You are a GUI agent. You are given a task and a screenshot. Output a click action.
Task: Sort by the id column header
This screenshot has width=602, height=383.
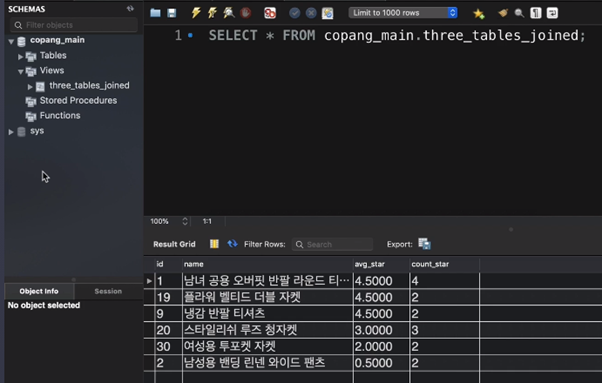coord(168,264)
